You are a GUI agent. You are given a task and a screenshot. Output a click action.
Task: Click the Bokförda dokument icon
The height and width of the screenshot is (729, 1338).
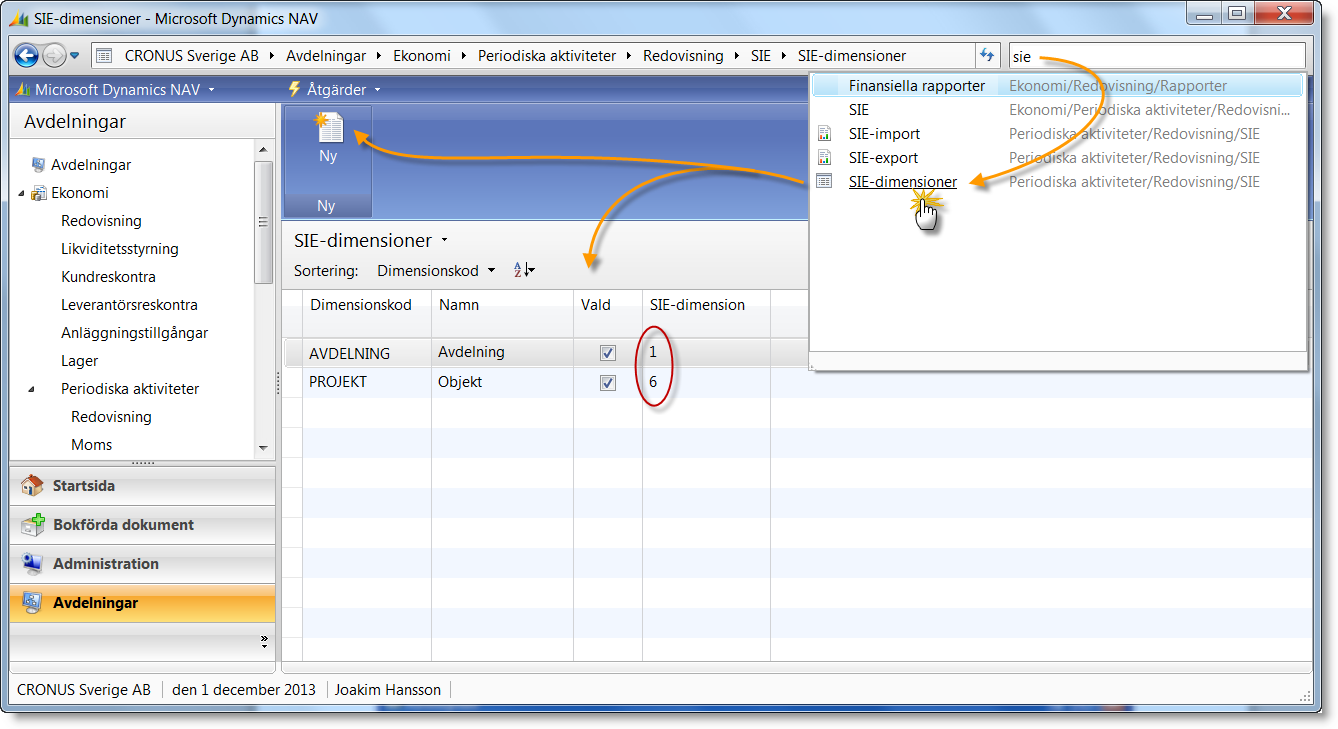click(33, 525)
